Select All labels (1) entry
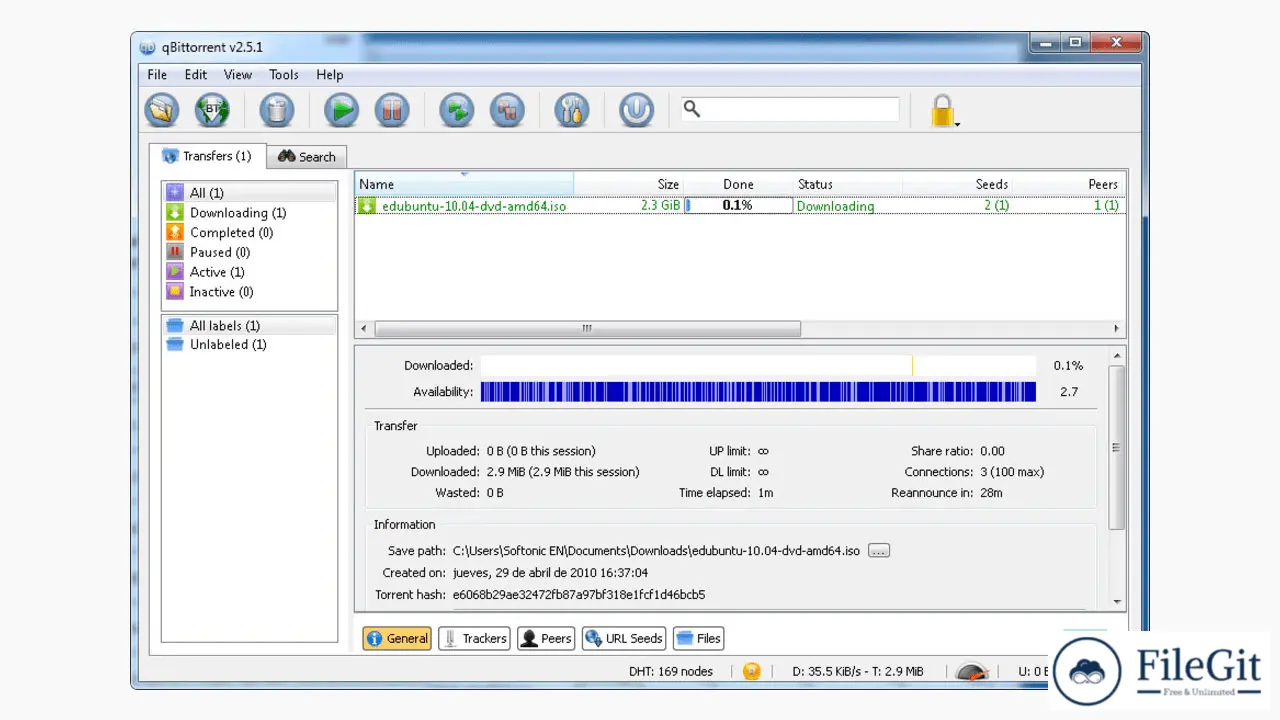Viewport: 1280px width, 720px height. click(250, 326)
